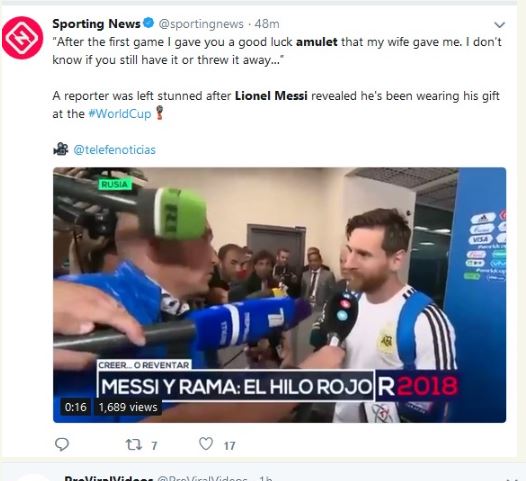The image size is (526, 481).
Task: Open the tweet options chevron menu
Action: click(499, 25)
